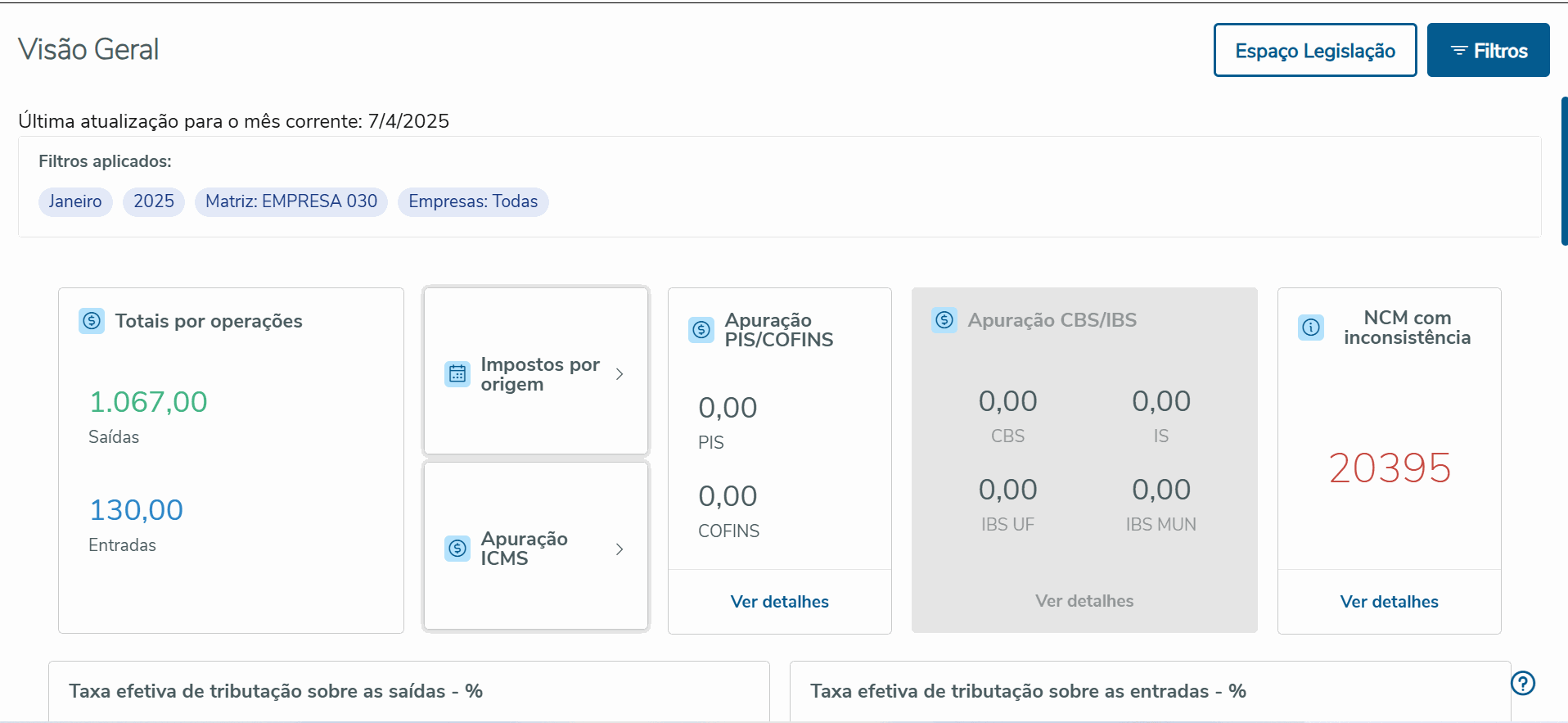Viewport: 1568px width, 723px height.
Task: Click the calendar icon beside Impostos por origem
Action: [x=457, y=374]
